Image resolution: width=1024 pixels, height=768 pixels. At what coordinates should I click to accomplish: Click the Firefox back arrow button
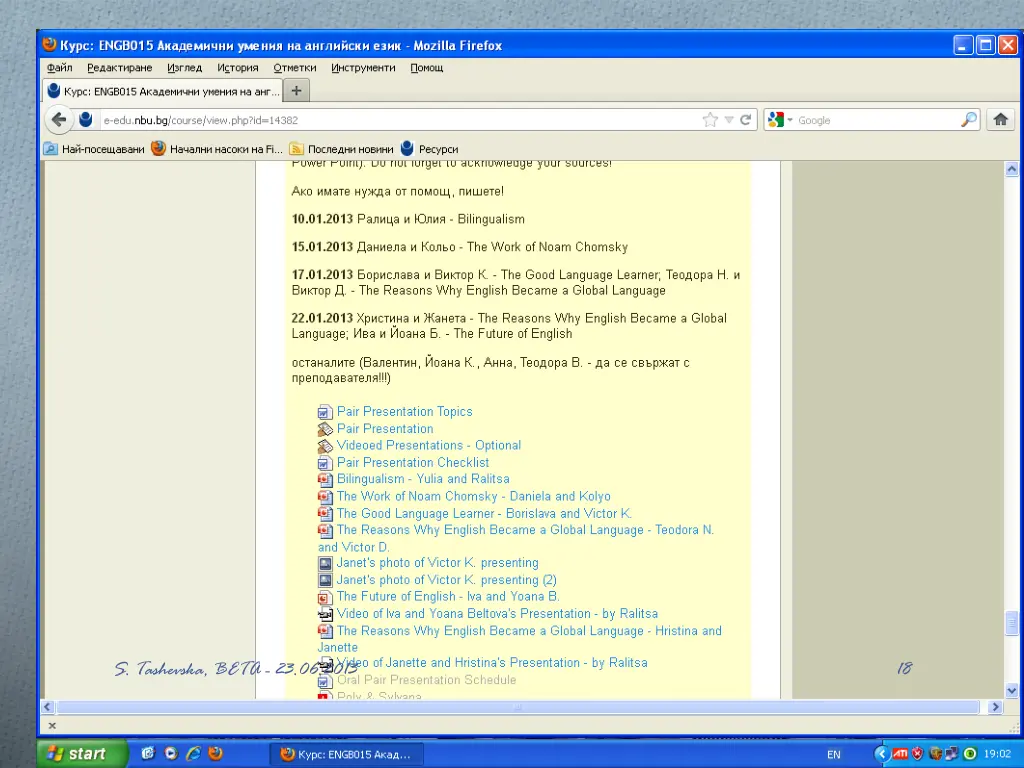59,120
